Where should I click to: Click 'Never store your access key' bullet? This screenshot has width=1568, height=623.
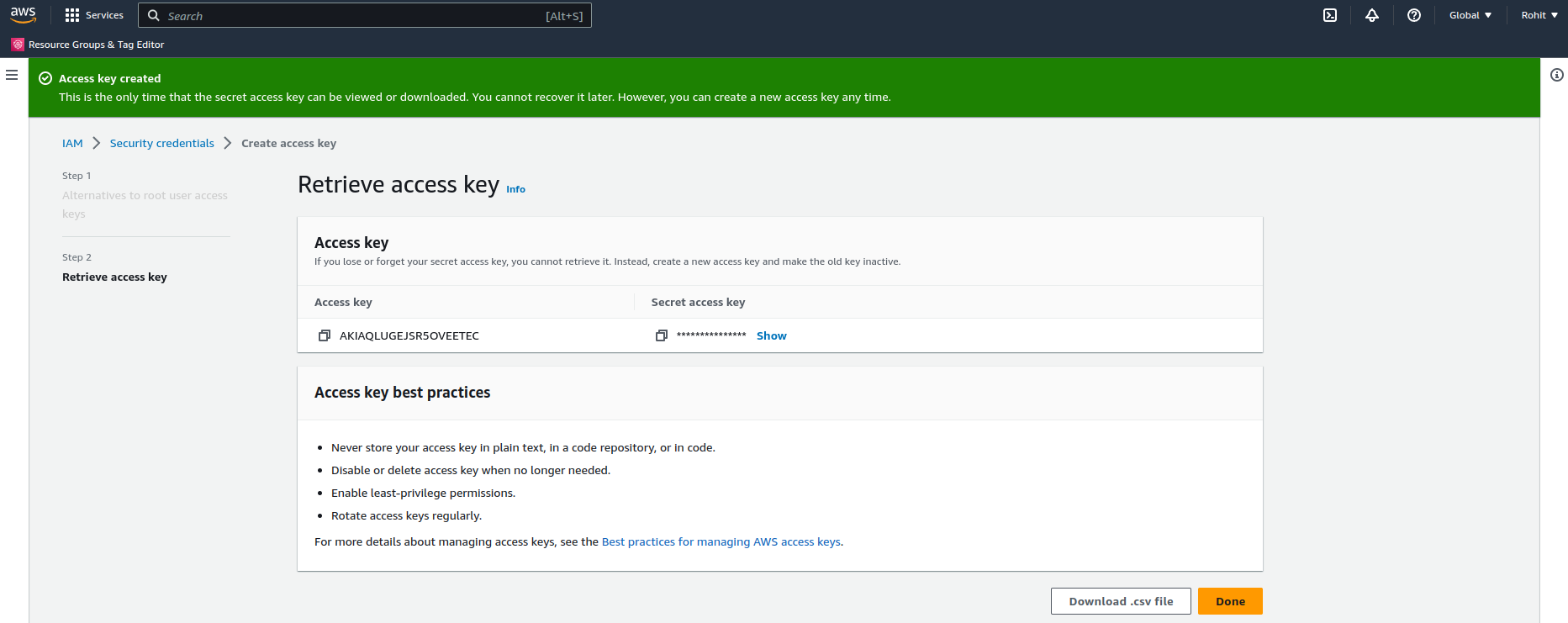point(523,447)
